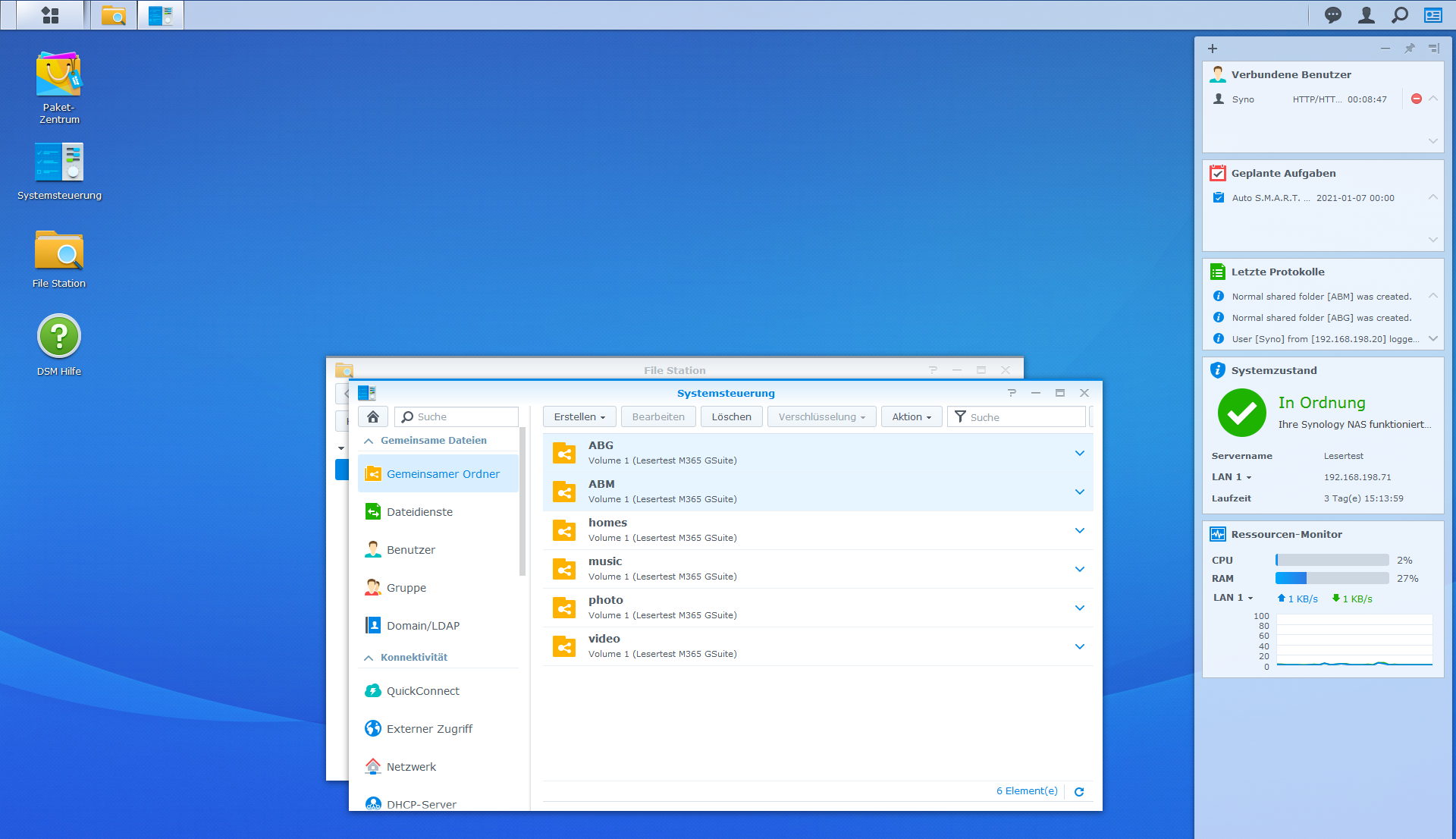
Task: Click the user account options icon
Action: point(1367,15)
